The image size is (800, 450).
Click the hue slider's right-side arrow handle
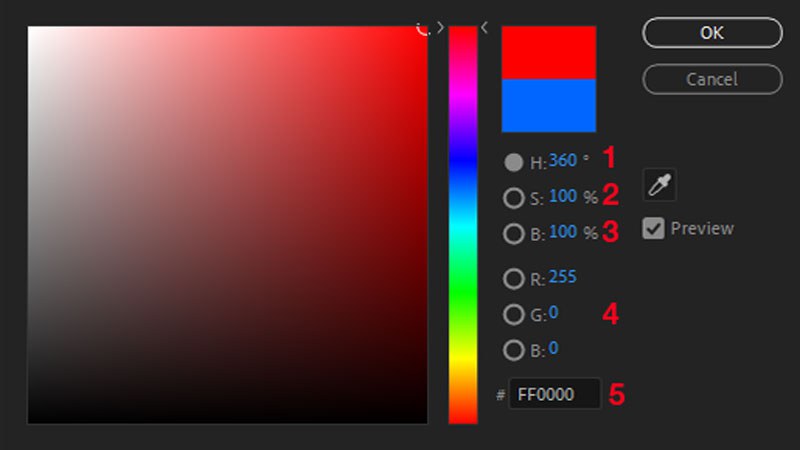point(485,28)
